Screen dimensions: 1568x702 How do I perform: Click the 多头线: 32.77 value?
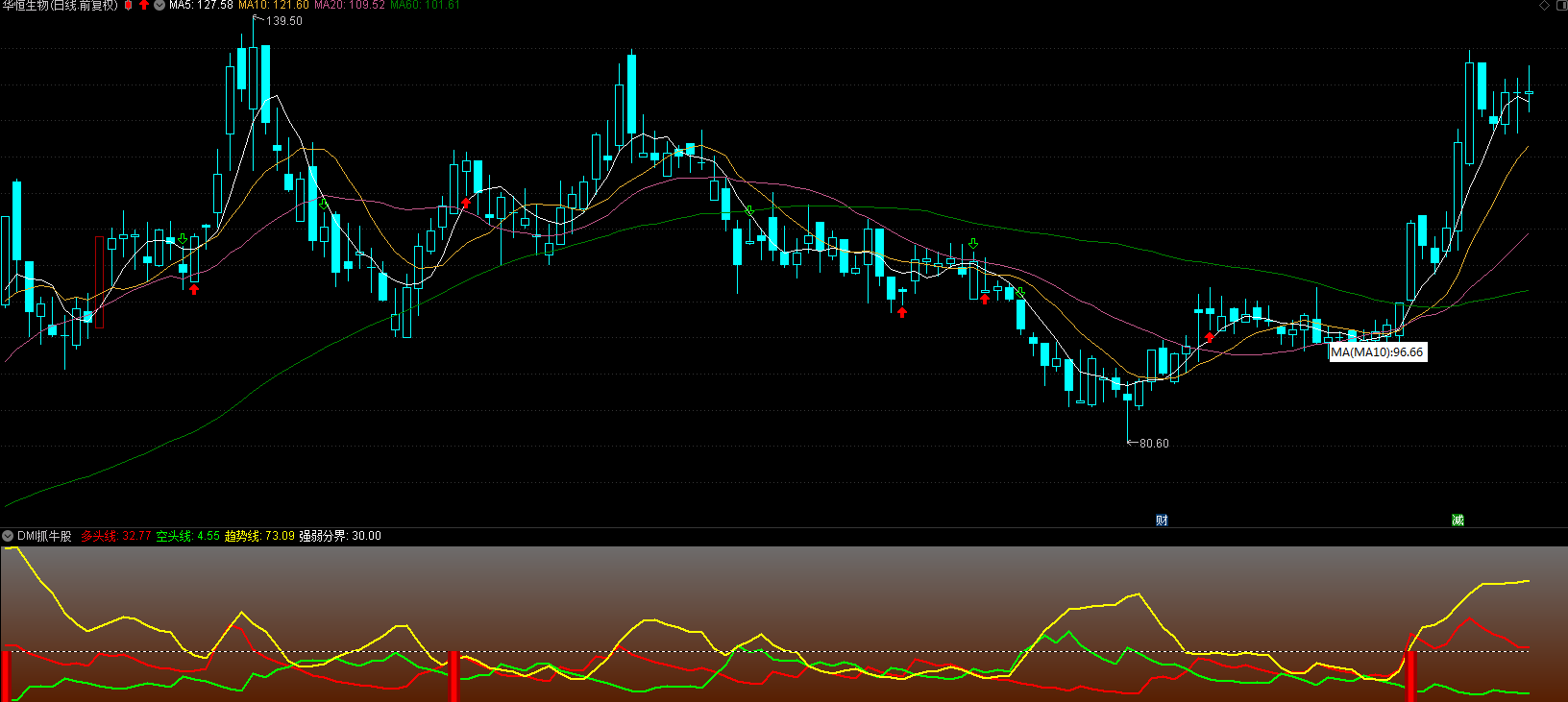pyautogui.click(x=116, y=536)
